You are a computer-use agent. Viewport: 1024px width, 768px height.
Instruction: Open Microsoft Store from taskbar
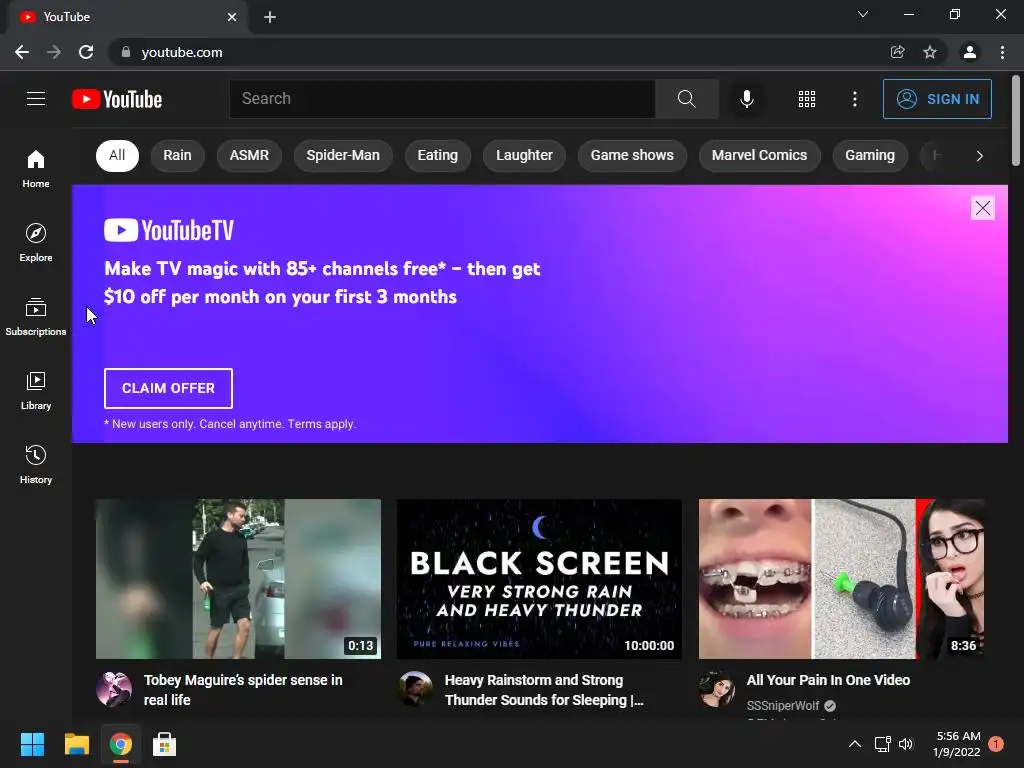click(164, 744)
